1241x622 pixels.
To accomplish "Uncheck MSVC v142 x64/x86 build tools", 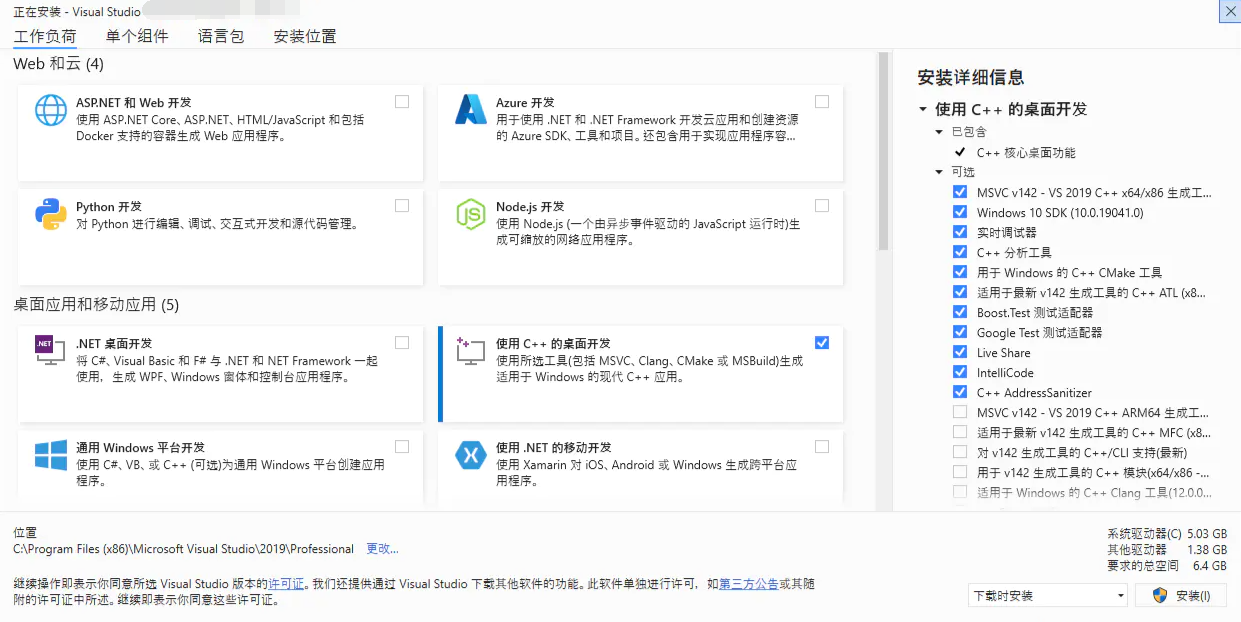I will (960, 192).
